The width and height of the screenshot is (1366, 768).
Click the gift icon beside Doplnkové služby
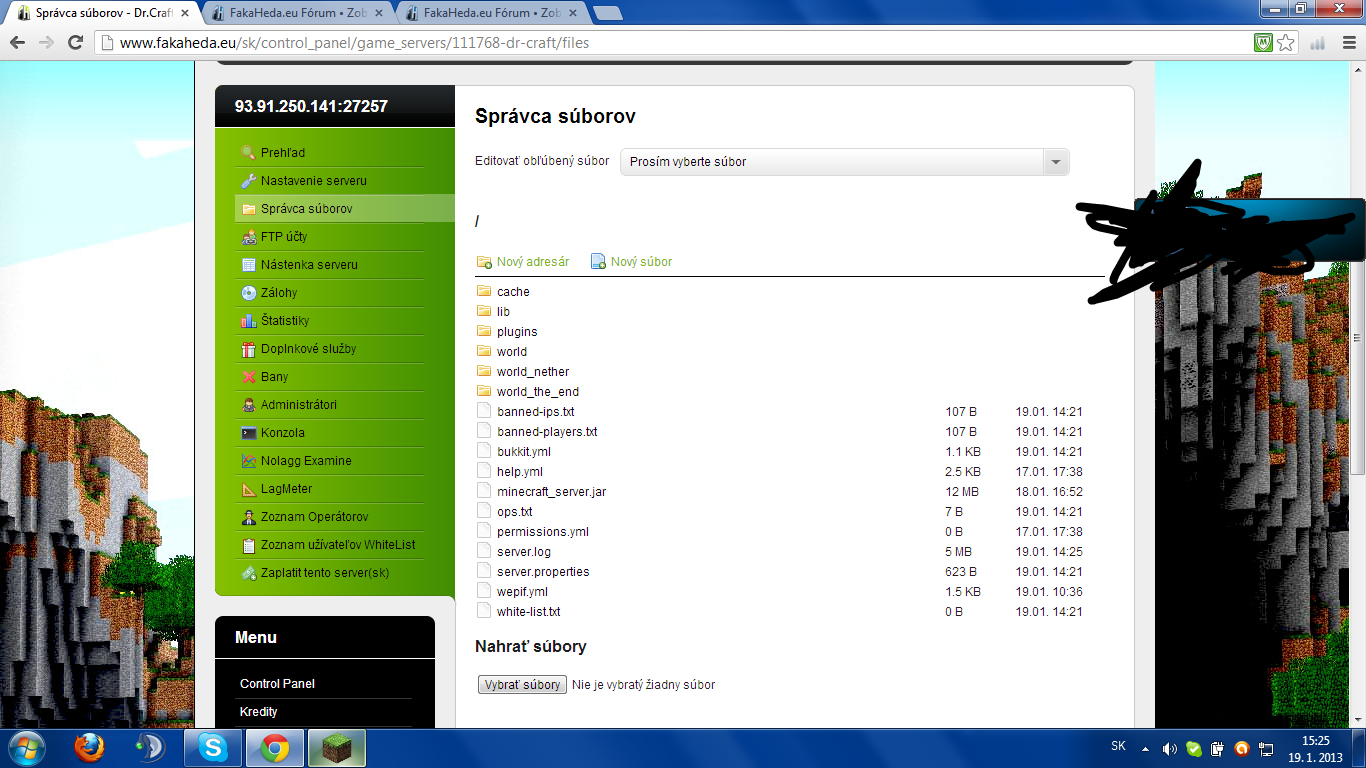coord(249,349)
